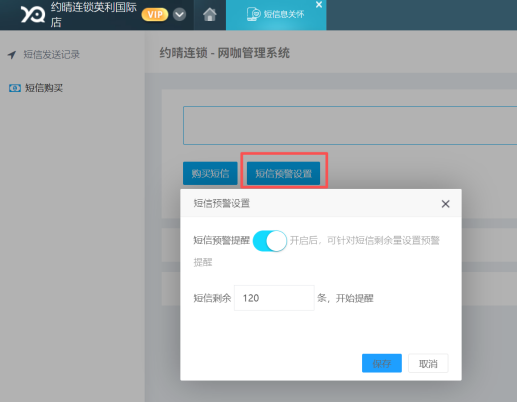Click the paper-plane icon beside 短信发送记录

(12, 55)
